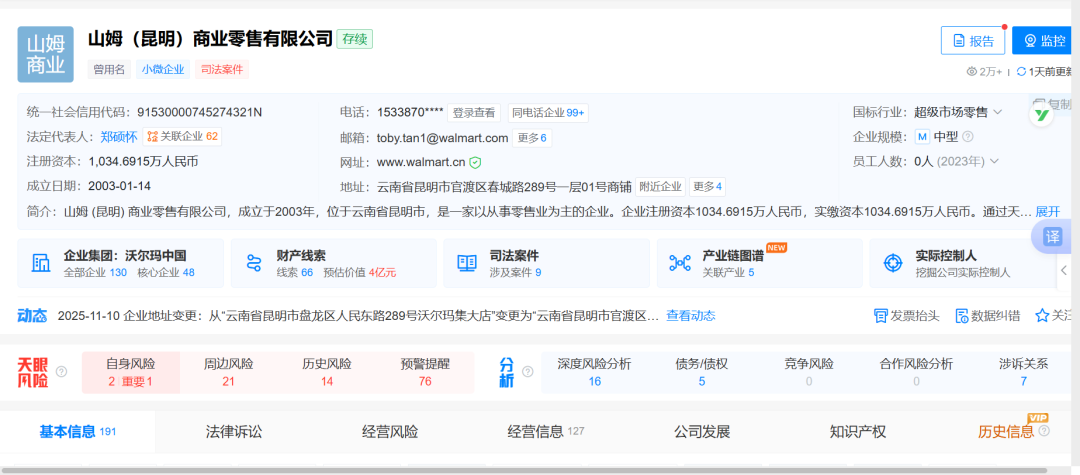Switch to 公司发展 tab
Viewport: 1080px width, 475px height.
tap(702, 432)
